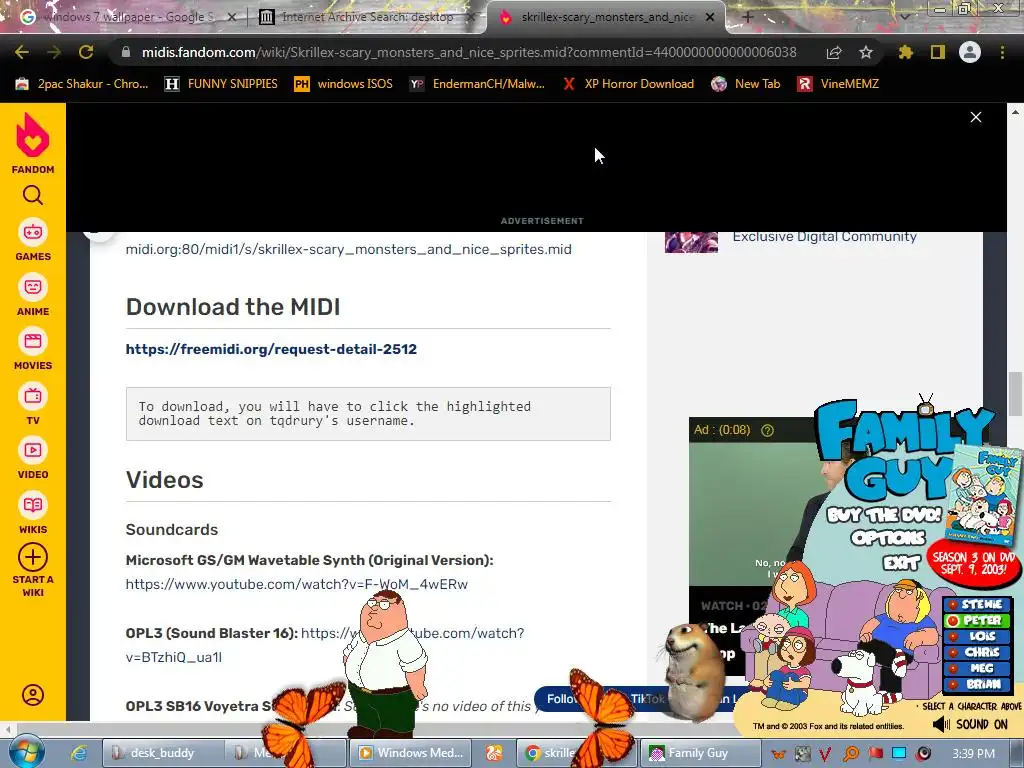Click the taskbar clock showing 3:39 PM

974,754
